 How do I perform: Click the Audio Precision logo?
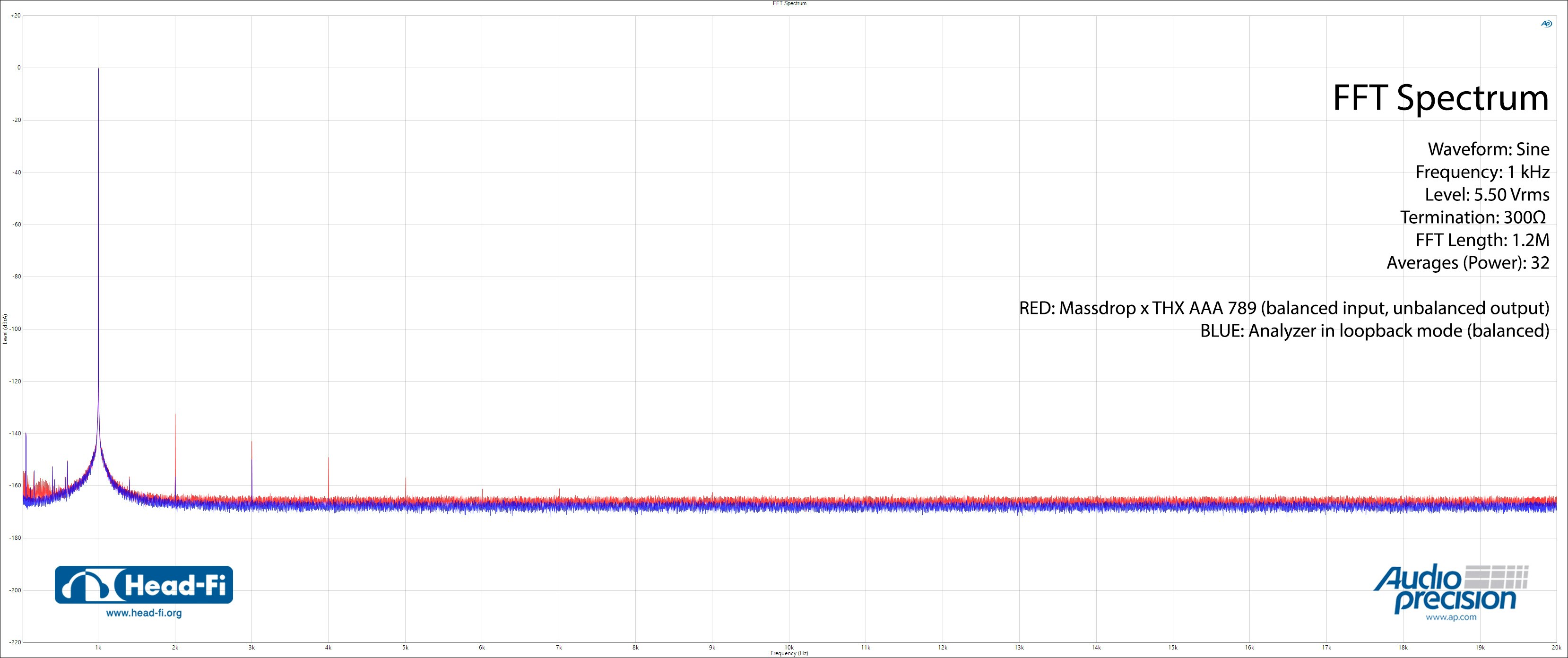[x=1450, y=589]
